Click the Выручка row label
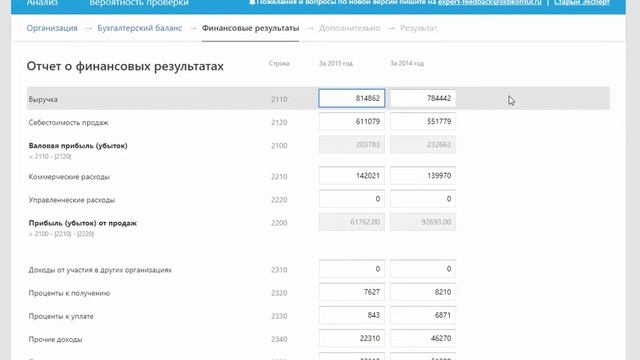640x360 pixels. [43, 99]
